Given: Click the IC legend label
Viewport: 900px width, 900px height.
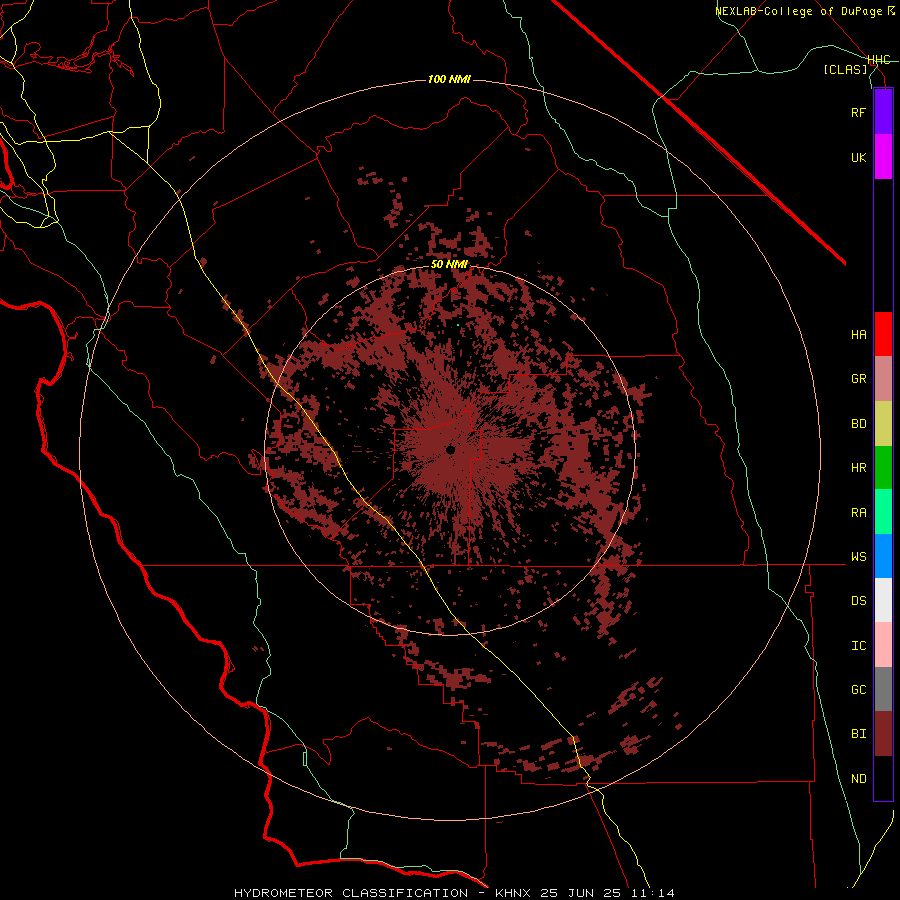Looking at the screenshot, I should 858,646.
